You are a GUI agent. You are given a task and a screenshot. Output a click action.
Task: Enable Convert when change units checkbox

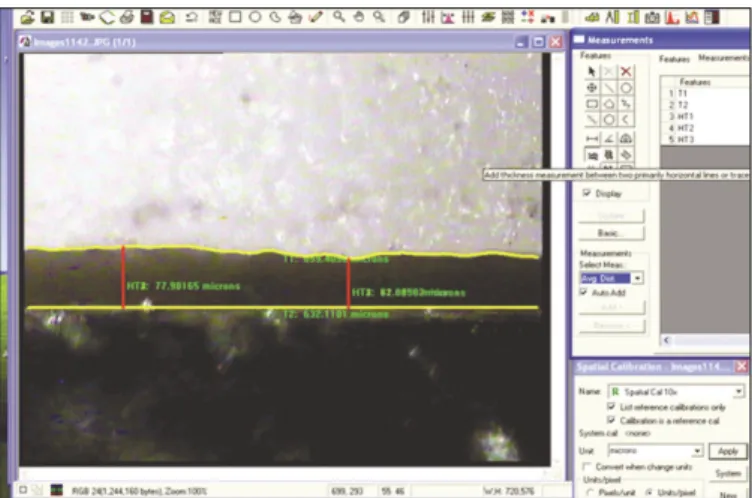pos(587,466)
